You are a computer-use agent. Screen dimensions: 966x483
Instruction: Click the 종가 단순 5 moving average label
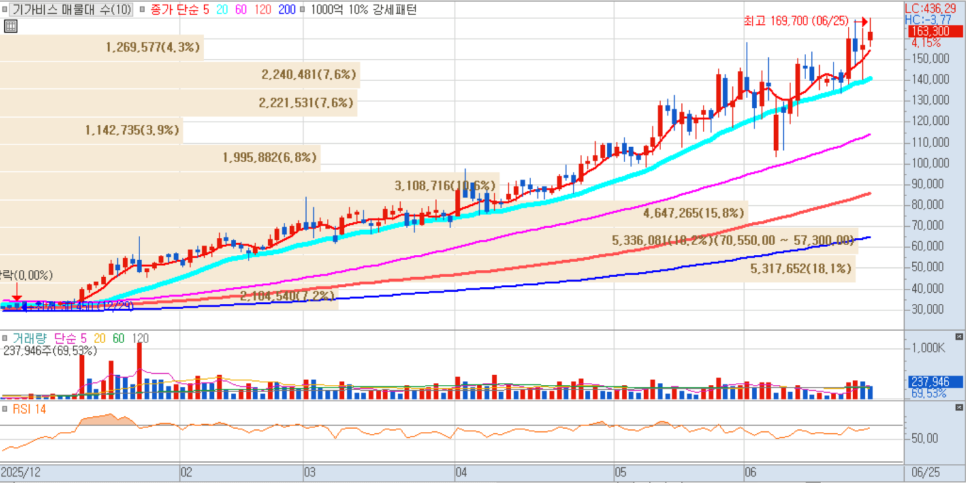click(x=179, y=10)
